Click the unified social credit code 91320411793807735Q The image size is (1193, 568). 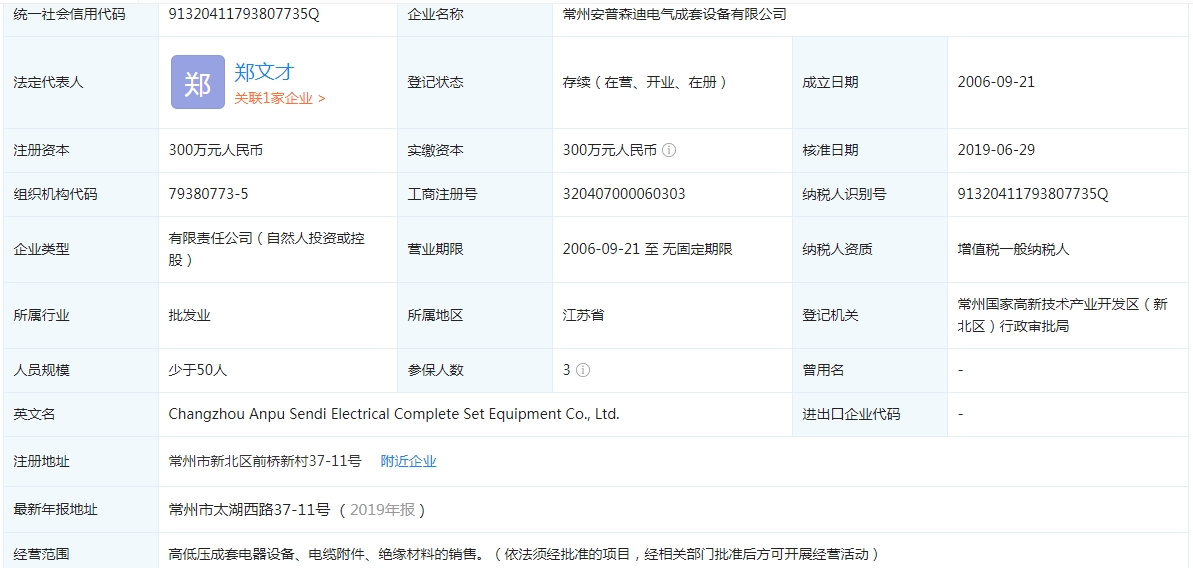pyautogui.click(x=244, y=14)
